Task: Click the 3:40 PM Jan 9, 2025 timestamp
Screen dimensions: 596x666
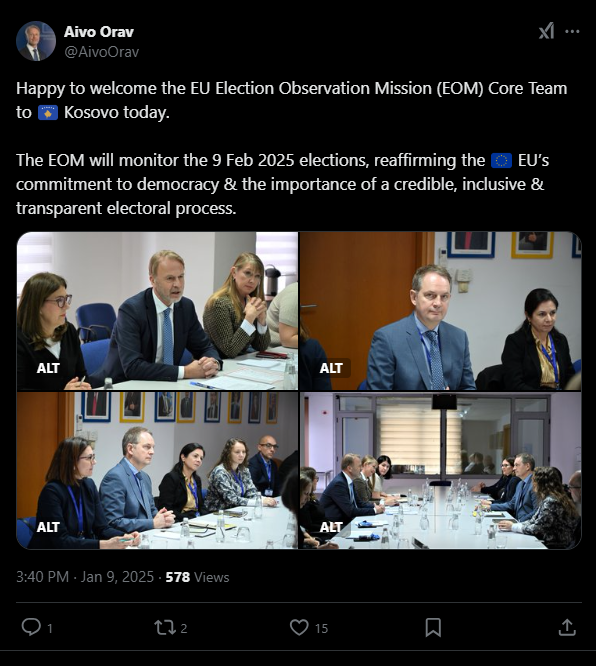Action: (85, 577)
